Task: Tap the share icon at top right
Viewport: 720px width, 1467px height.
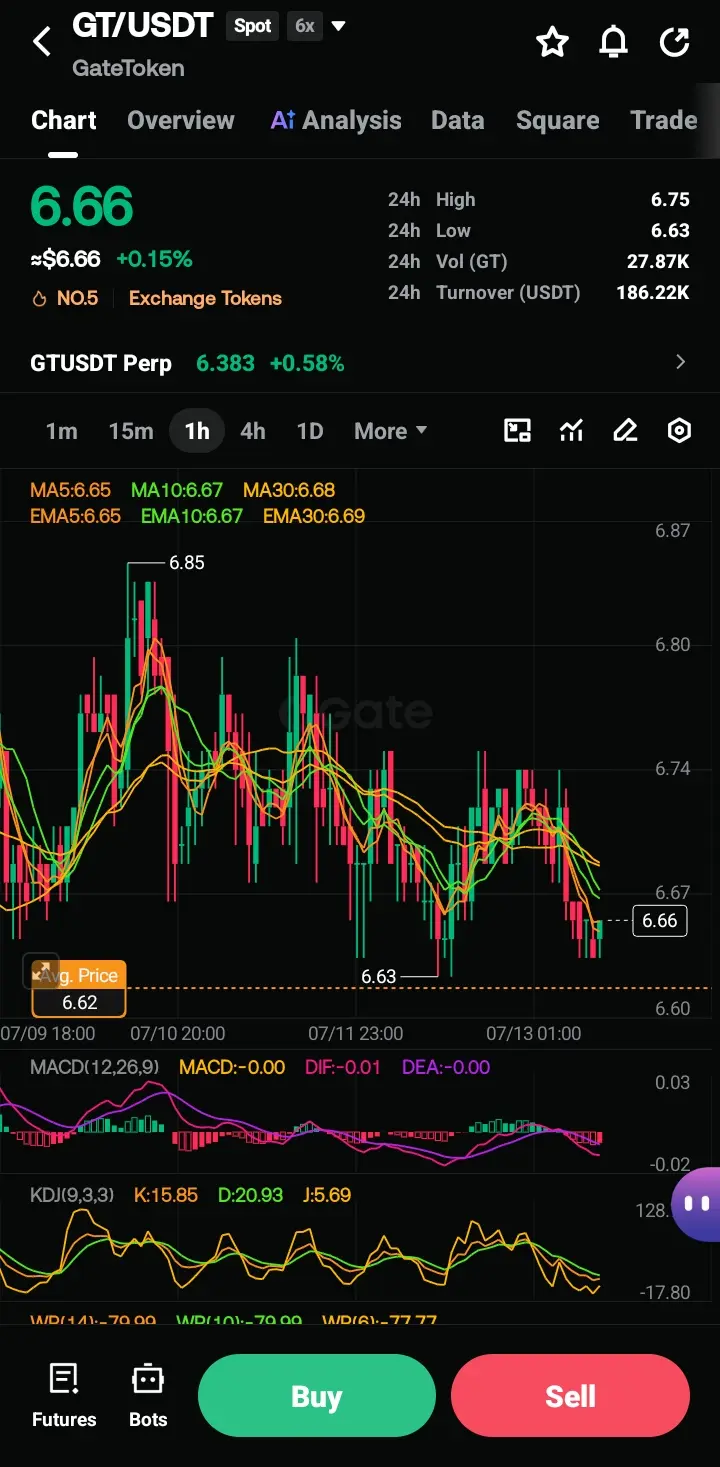Action: click(675, 42)
